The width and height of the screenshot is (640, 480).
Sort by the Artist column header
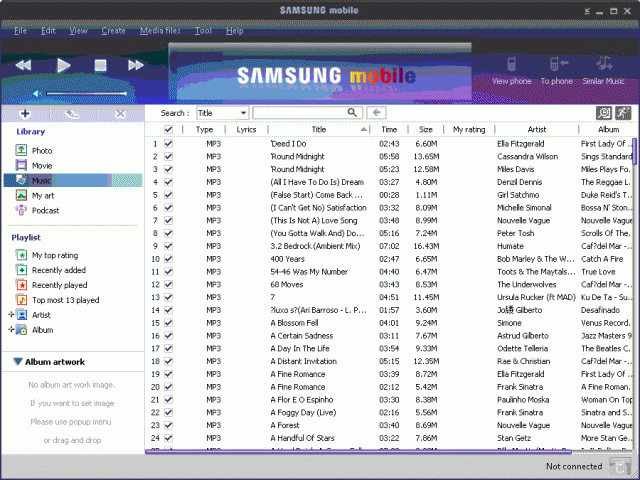pyautogui.click(x=537, y=129)
